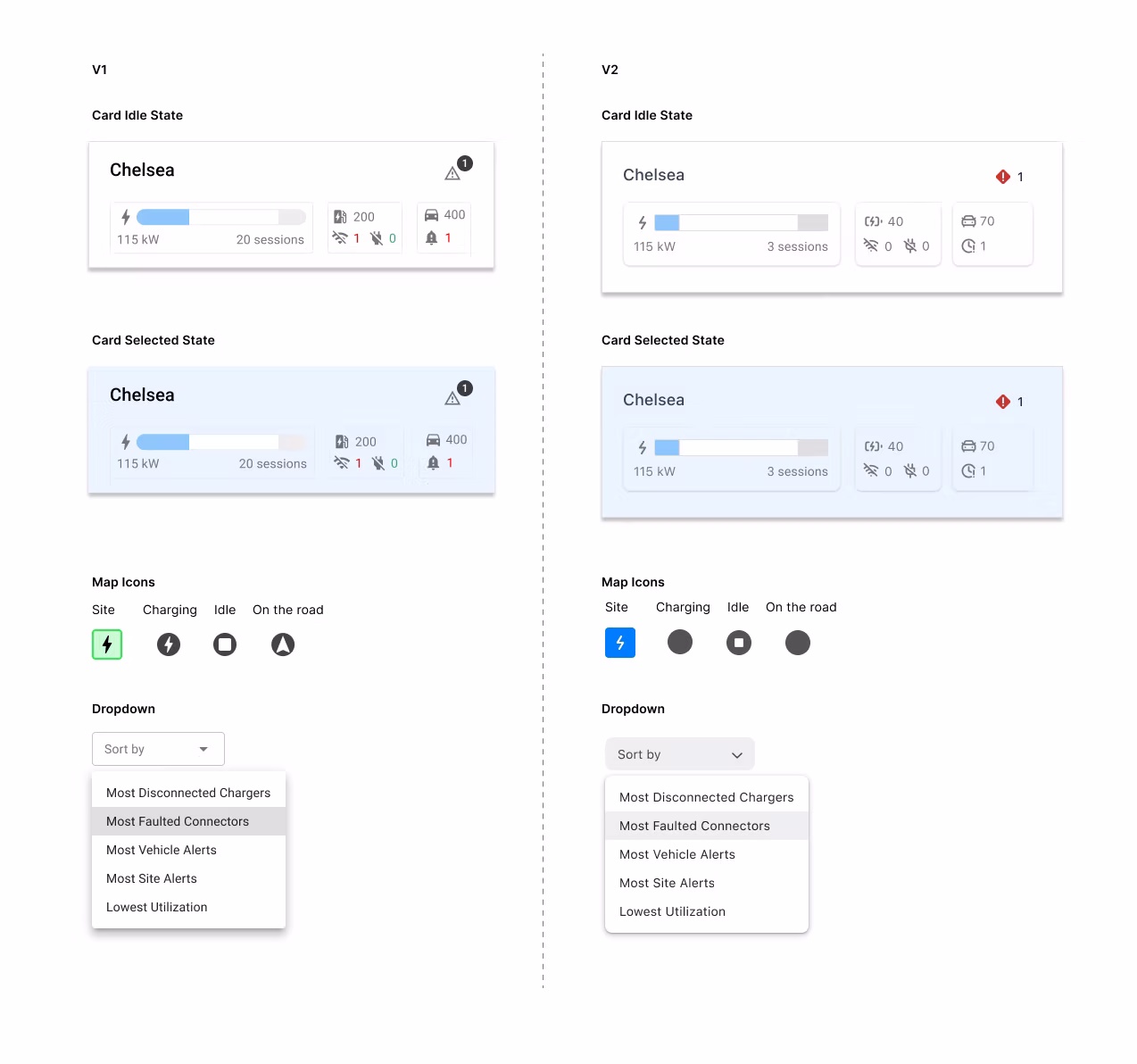
Task: Click alert count 1 beside V2 idle diamond
Action: tap(1020, 177)
